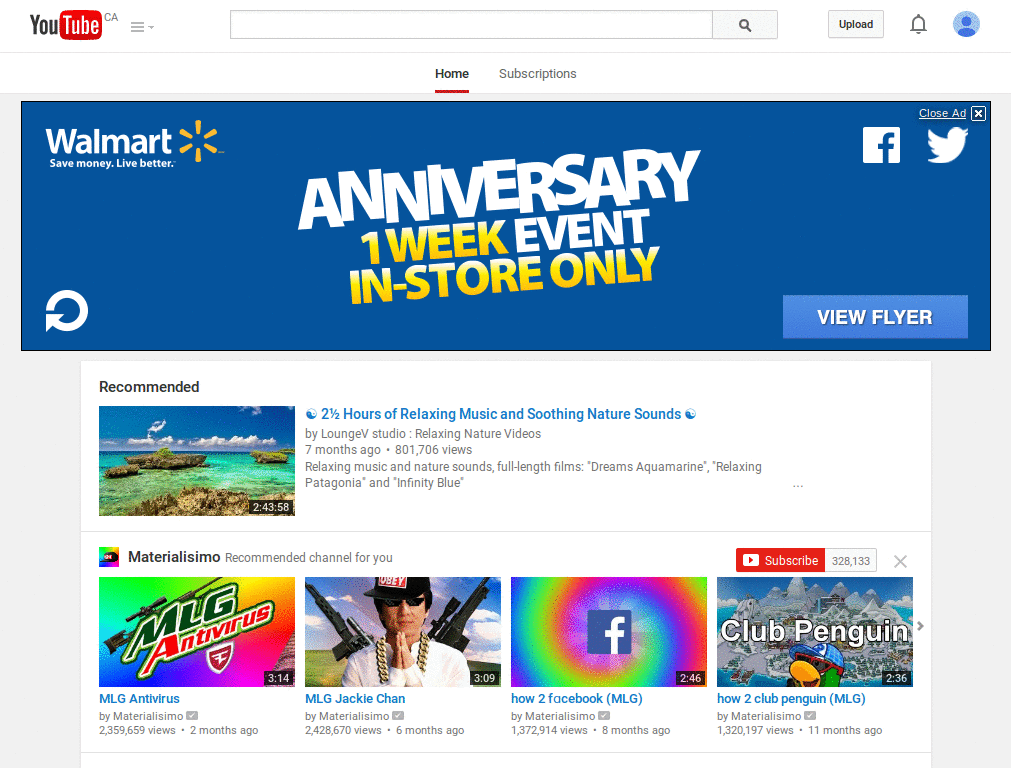The image size is (1024, 768).
Task: Click the '1,372,914 views' text
Action: pos(549,730)
